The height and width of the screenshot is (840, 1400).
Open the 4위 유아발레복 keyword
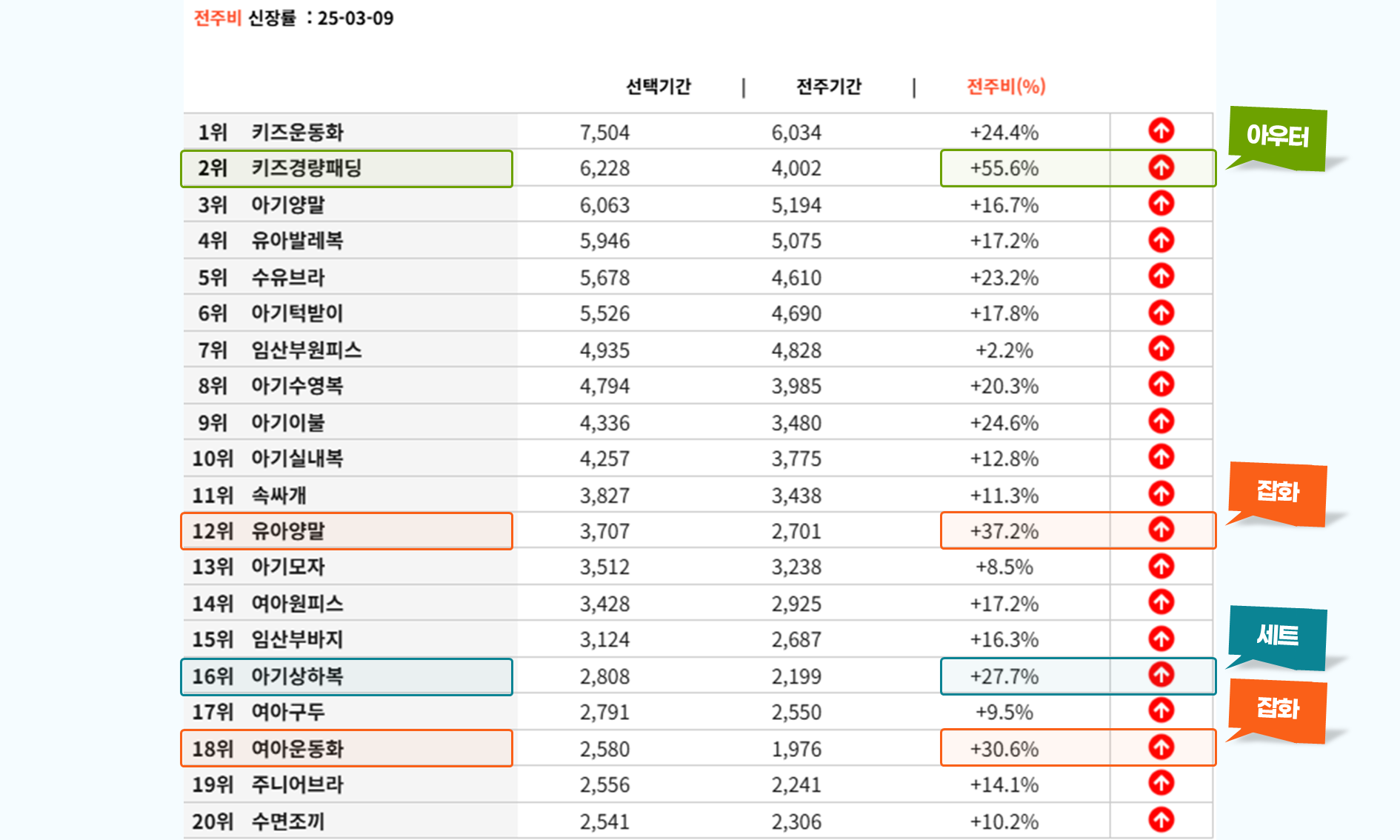click(297, 241)
